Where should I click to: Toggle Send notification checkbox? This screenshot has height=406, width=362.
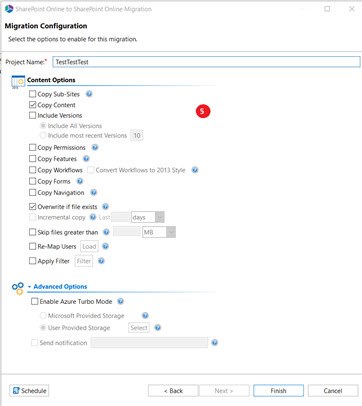35,342
